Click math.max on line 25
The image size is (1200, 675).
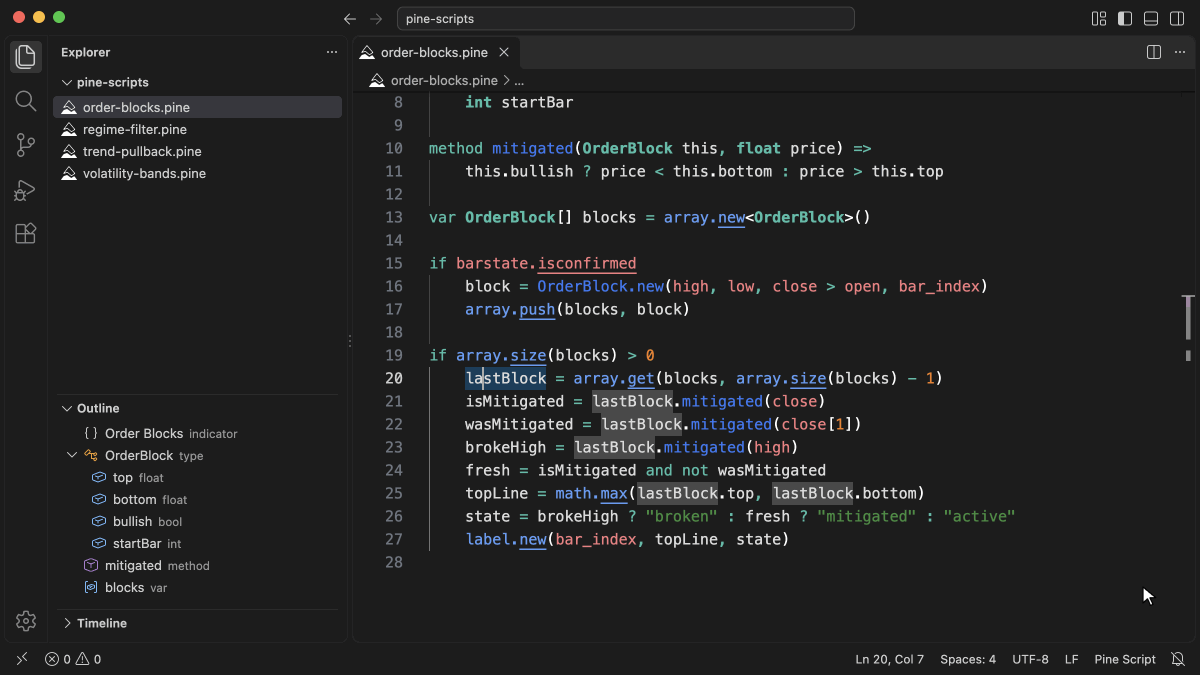(592, 493)
